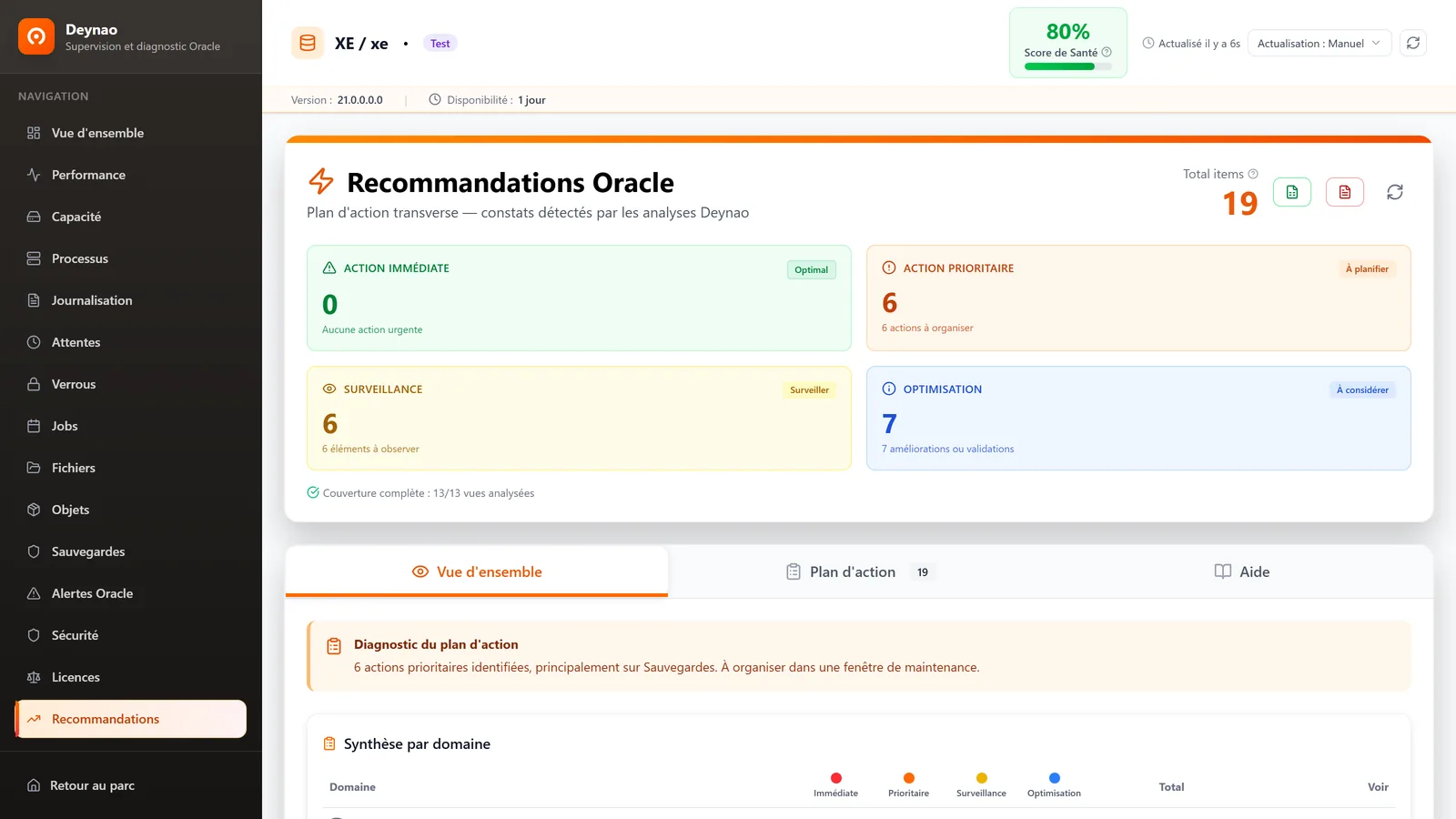
Task: Click the red Immédiate legend dot
Action: 836,778
